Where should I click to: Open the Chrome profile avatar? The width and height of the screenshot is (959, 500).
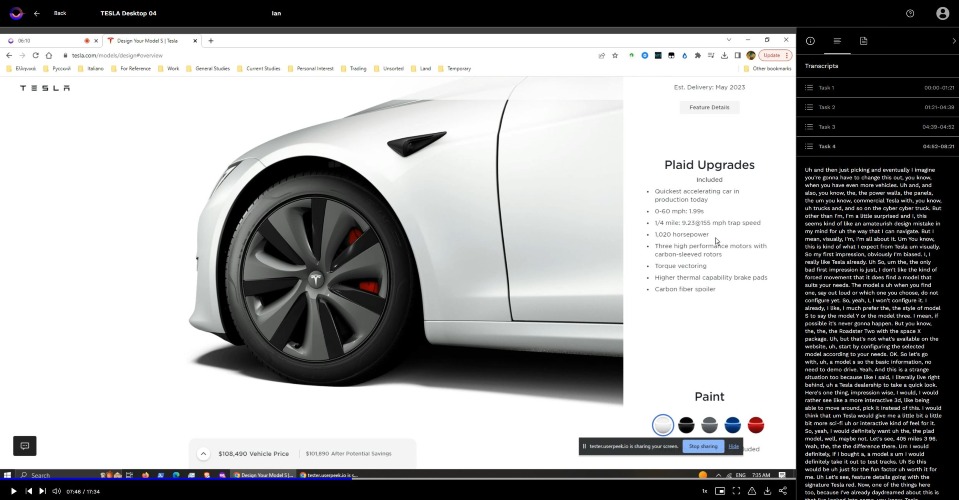[x=751, y=55]
